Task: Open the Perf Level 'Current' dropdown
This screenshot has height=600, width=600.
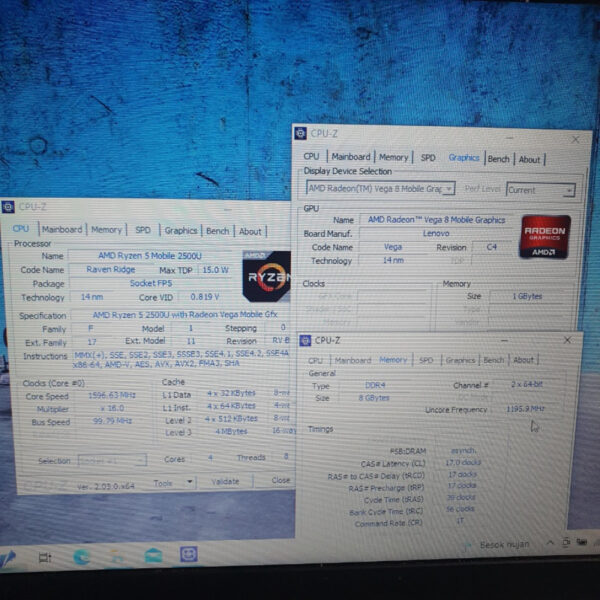Action: pos(541,190)
